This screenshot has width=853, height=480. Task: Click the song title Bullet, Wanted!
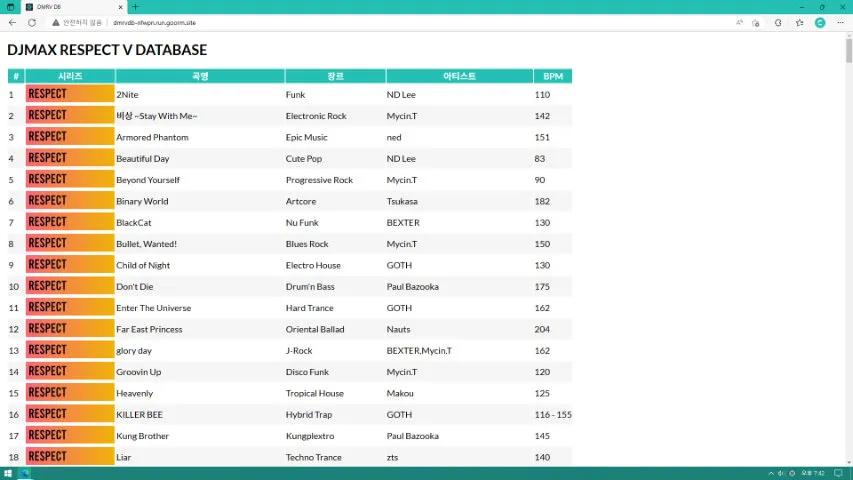pyautogui.click(x=146, y=244)
